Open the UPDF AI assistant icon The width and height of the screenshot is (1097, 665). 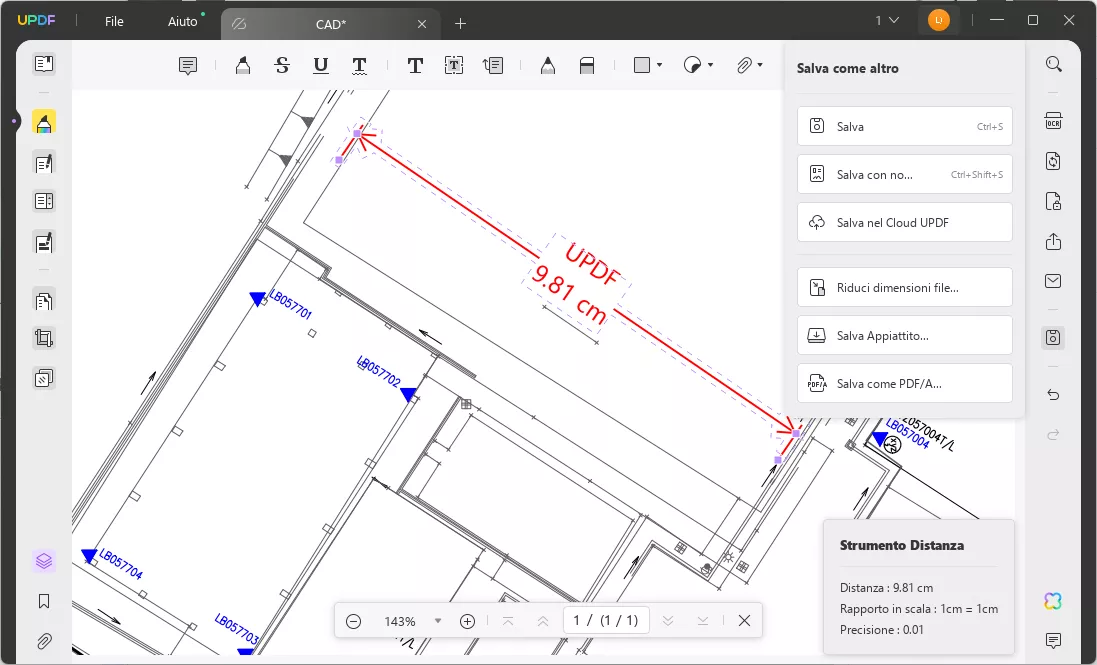point(1054,601)
